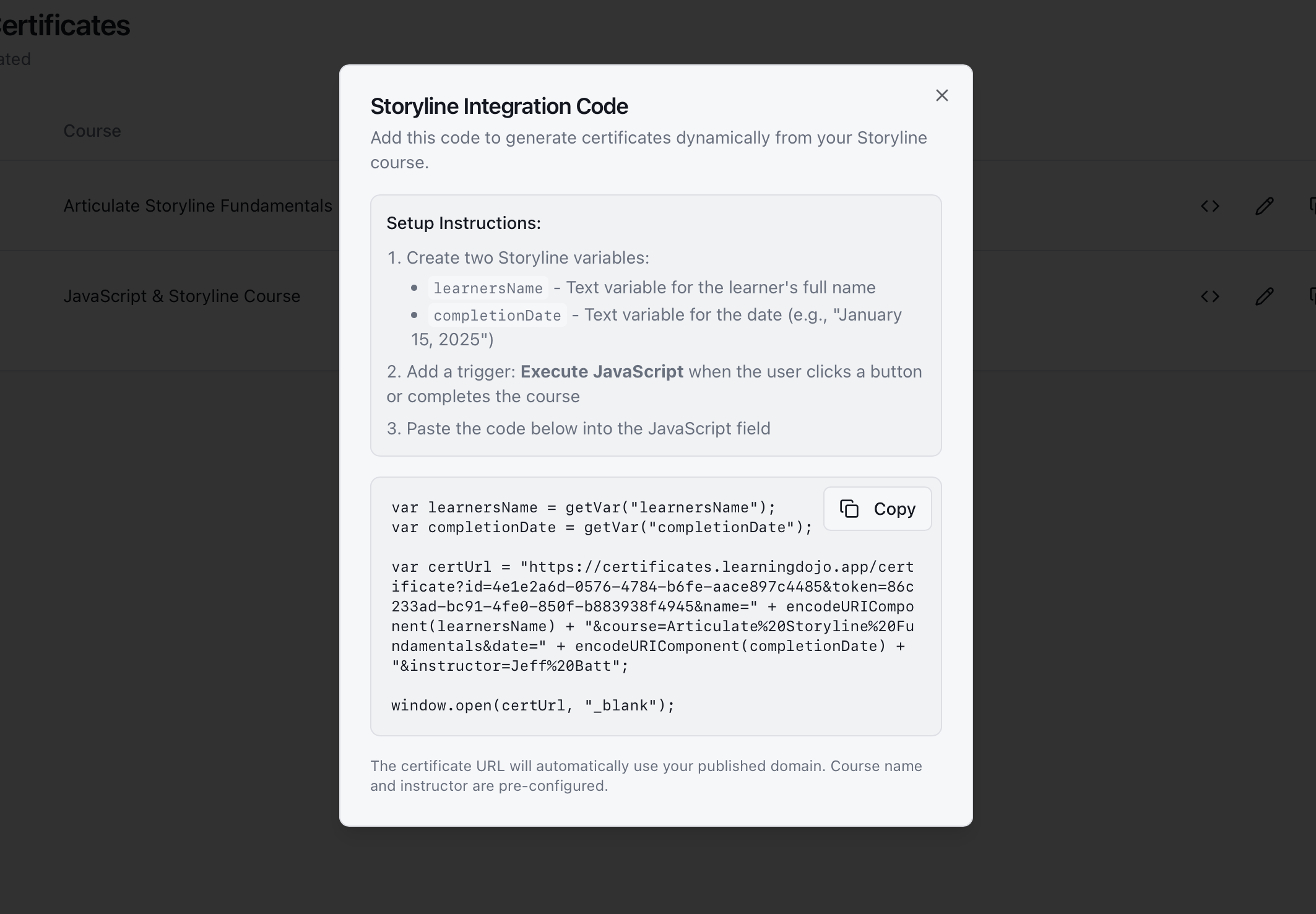Viewport: 1316px width, 914px height.
Task: Open the integration code for Articulate Storyline Fundamentals
Action: coord(1211,206)
